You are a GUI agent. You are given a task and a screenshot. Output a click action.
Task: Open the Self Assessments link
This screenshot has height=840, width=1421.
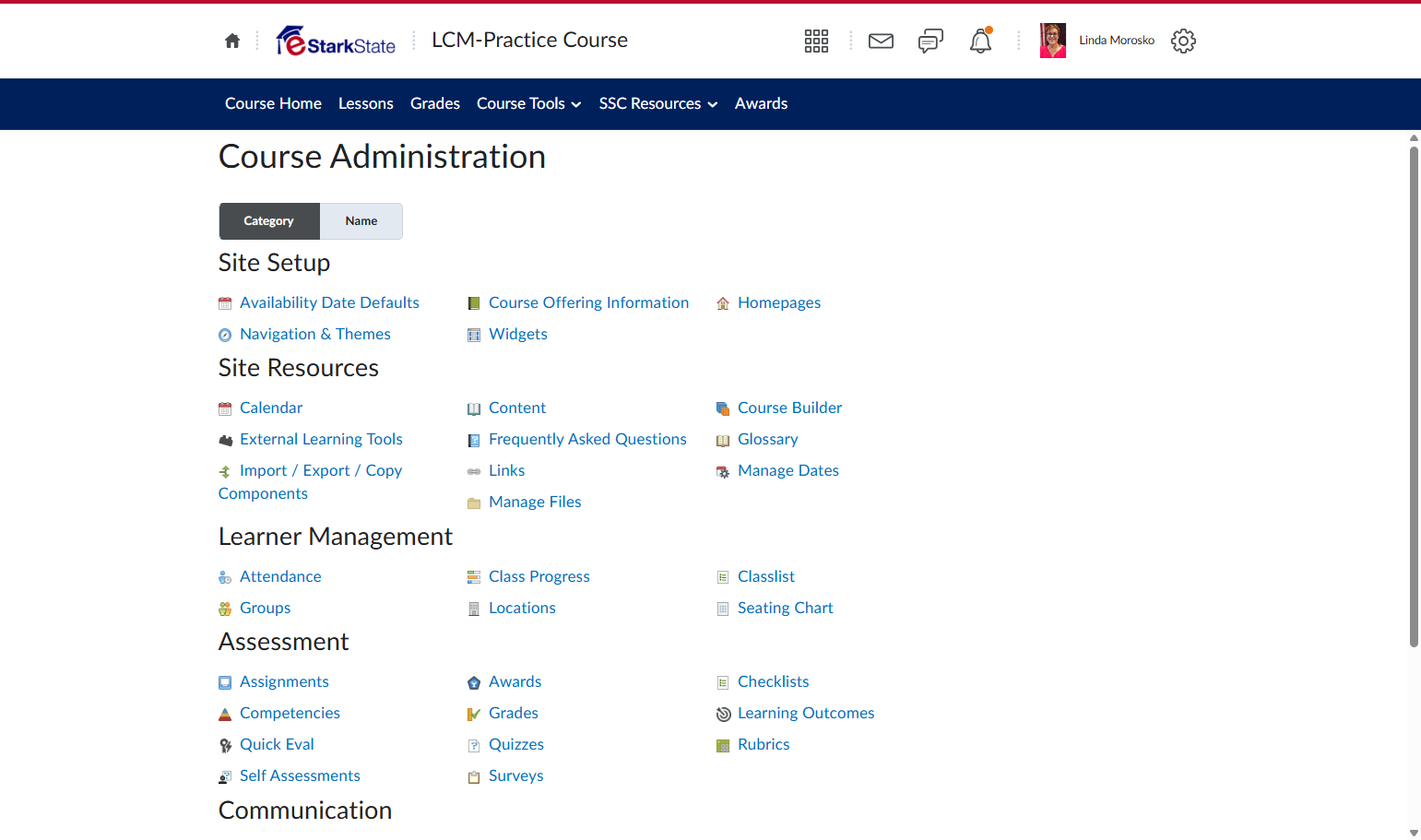click(x=300, y=775)
